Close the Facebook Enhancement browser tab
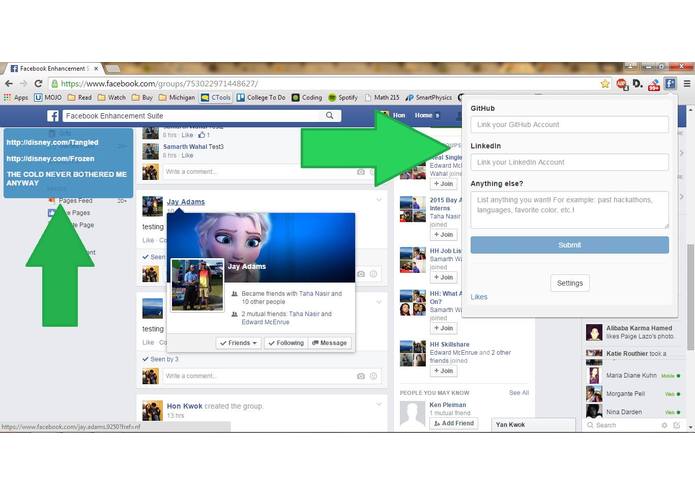695x494 pixels. (96, 69)
